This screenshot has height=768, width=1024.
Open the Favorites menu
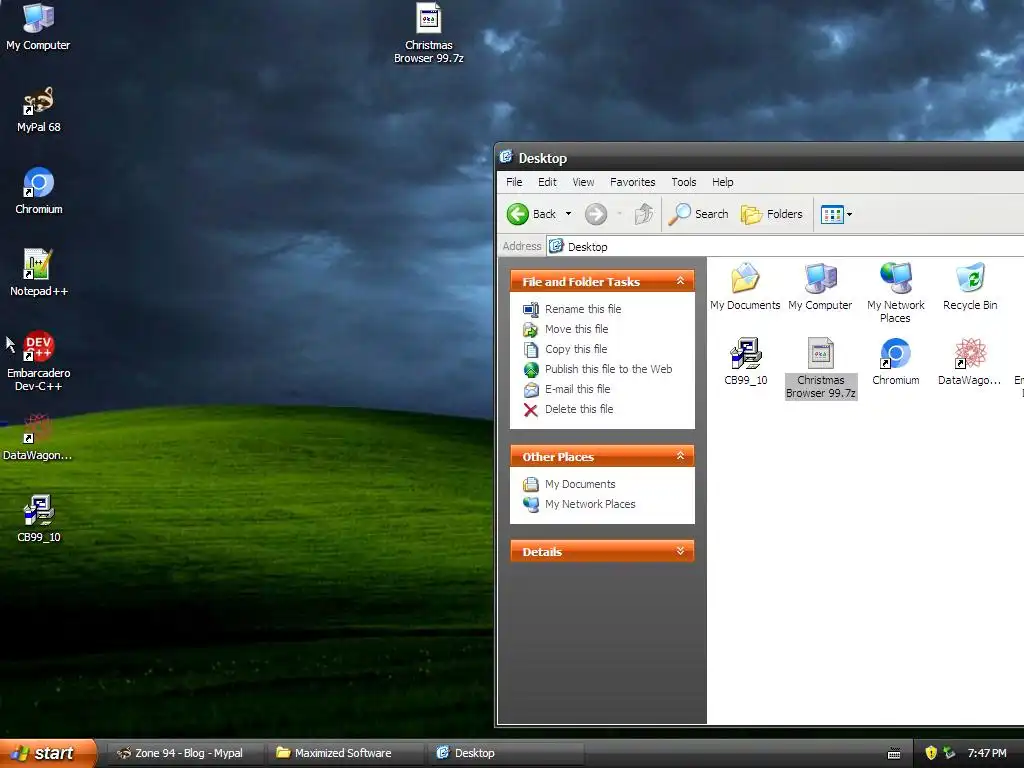point(632,182)
